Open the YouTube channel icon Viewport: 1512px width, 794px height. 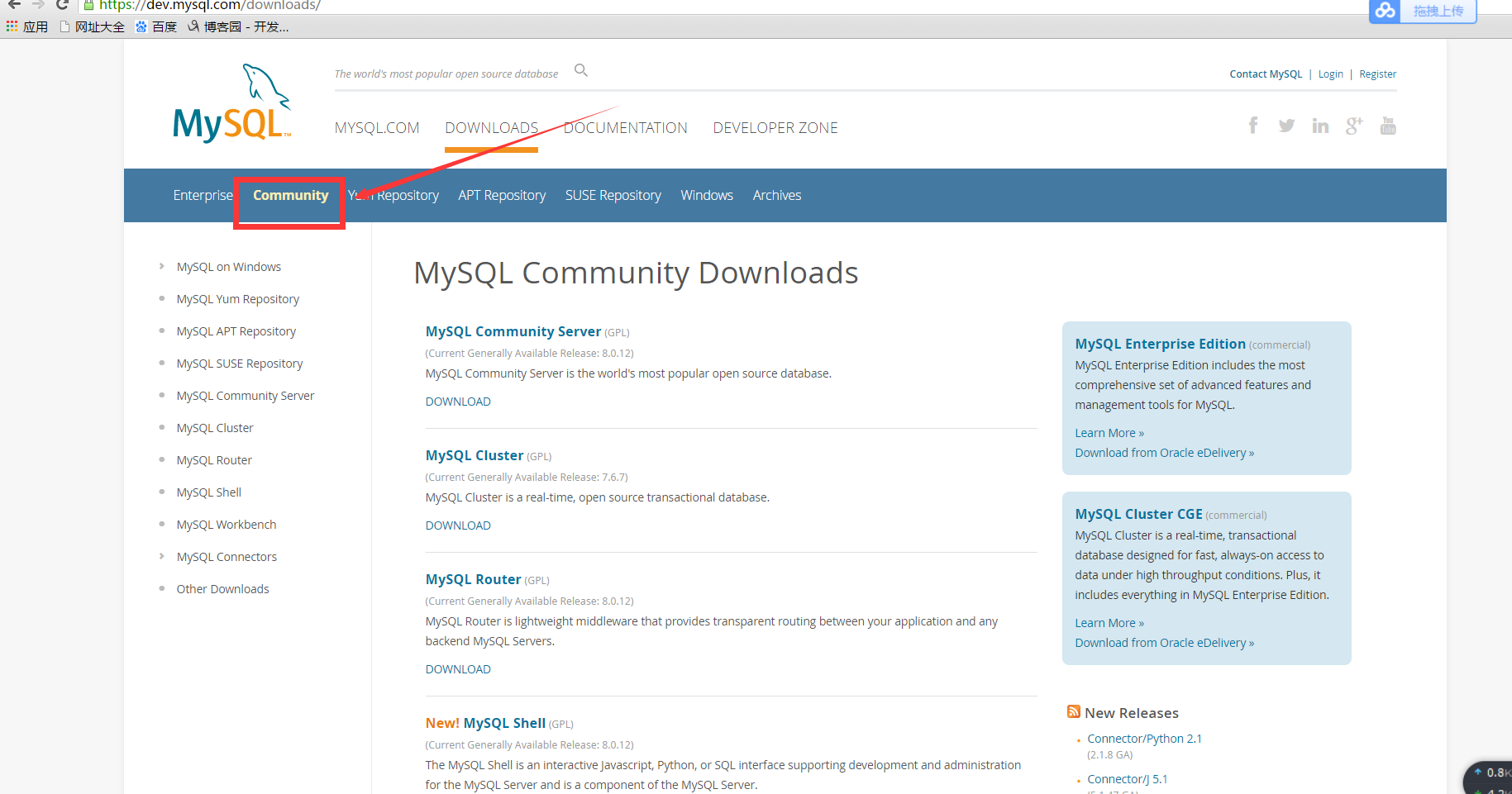coord(1388,126)
